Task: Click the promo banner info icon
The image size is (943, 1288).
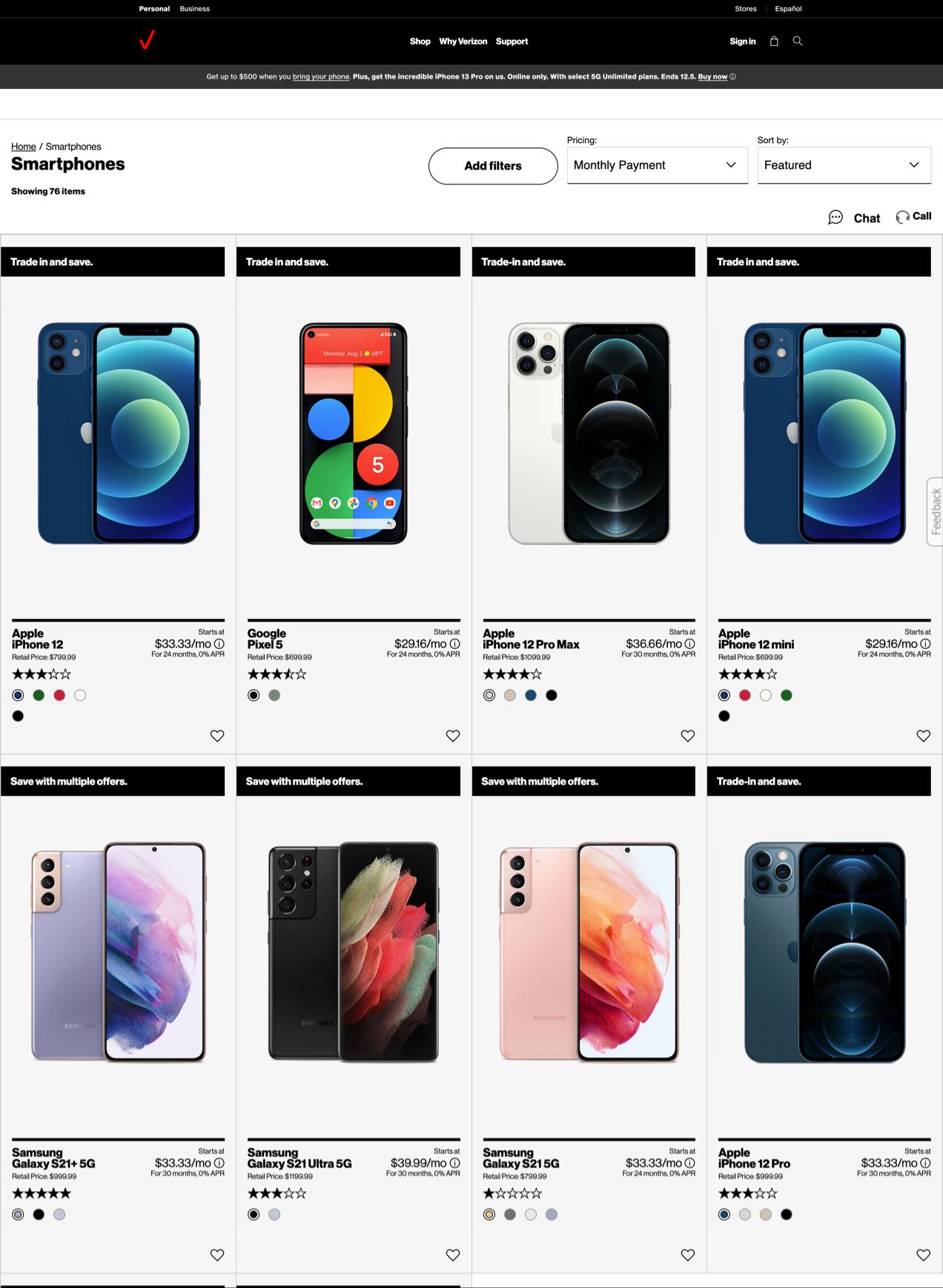Action: [x=732, y=77]
